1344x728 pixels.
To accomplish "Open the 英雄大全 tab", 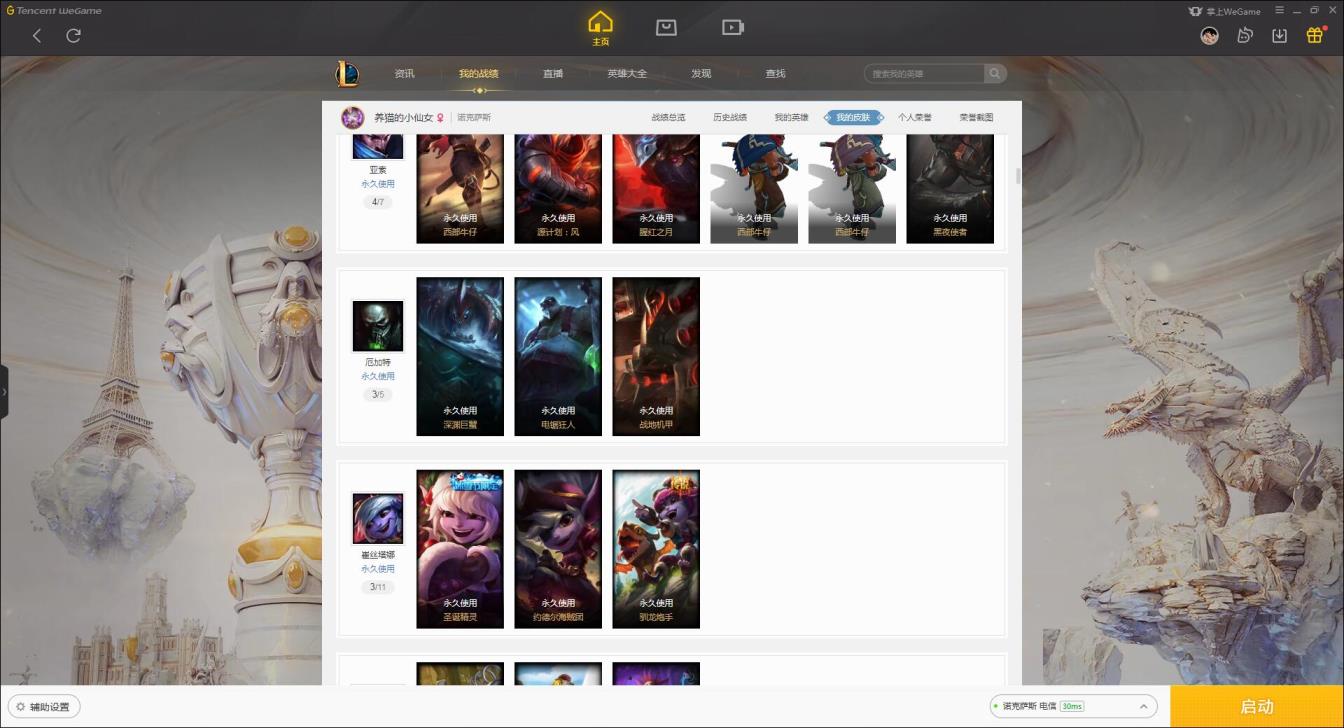I will pyautogui.click(x=627, y=74).
